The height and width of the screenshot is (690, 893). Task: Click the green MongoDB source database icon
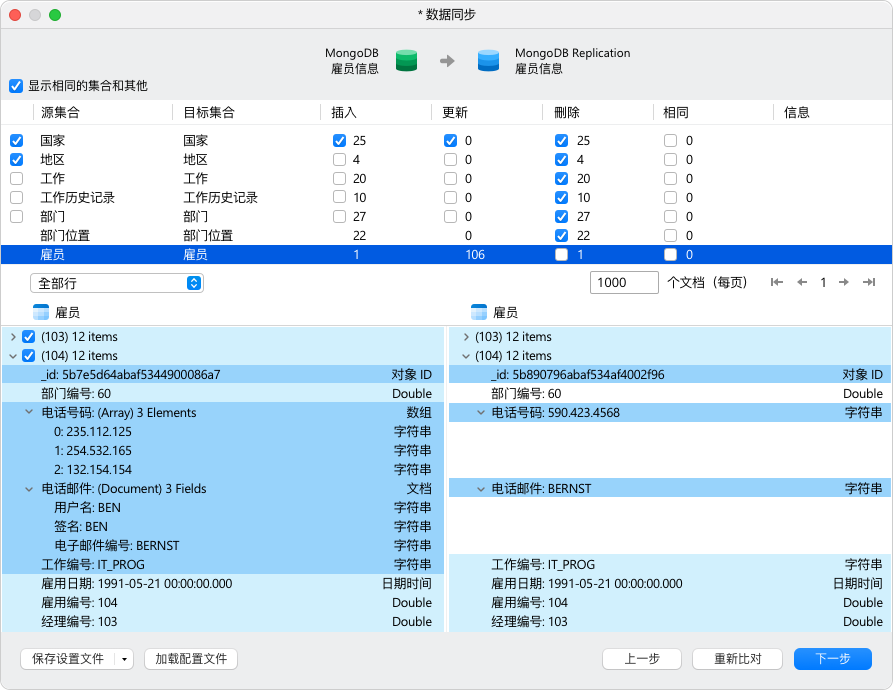click(406, 60)
